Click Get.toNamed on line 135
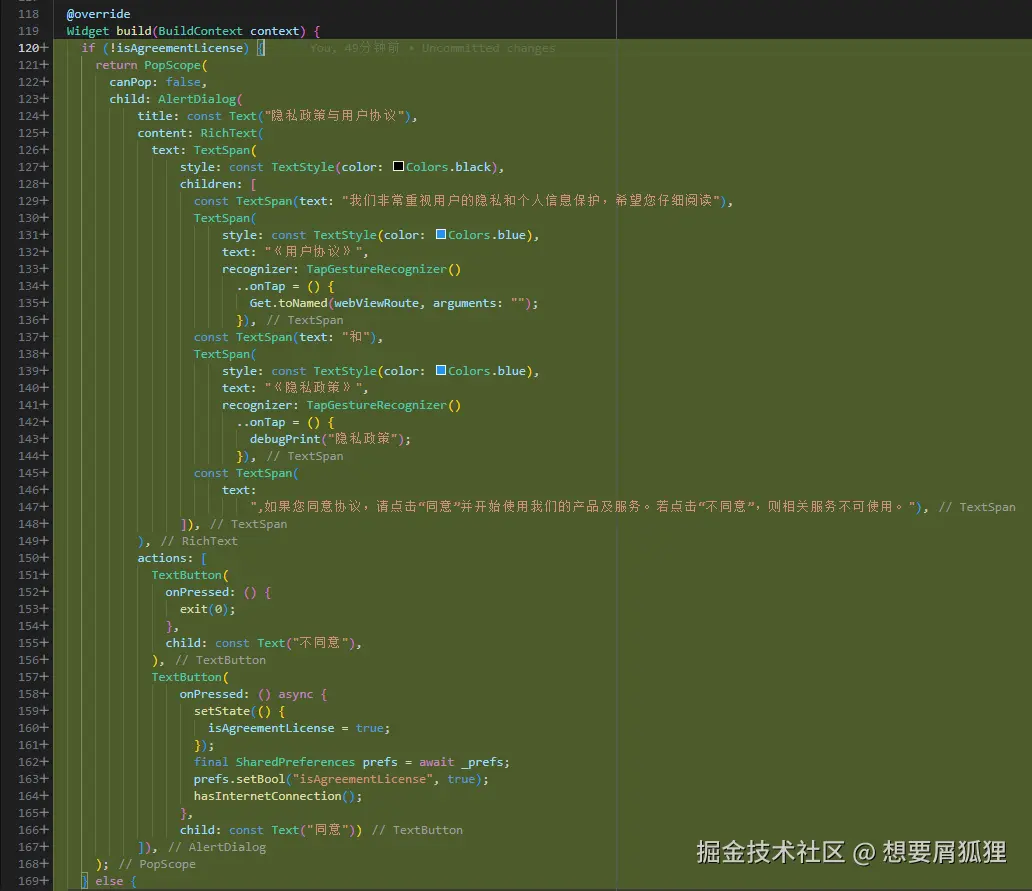Image resolution: width=1032 pixels, height=891 pixels. coord(288,303)
